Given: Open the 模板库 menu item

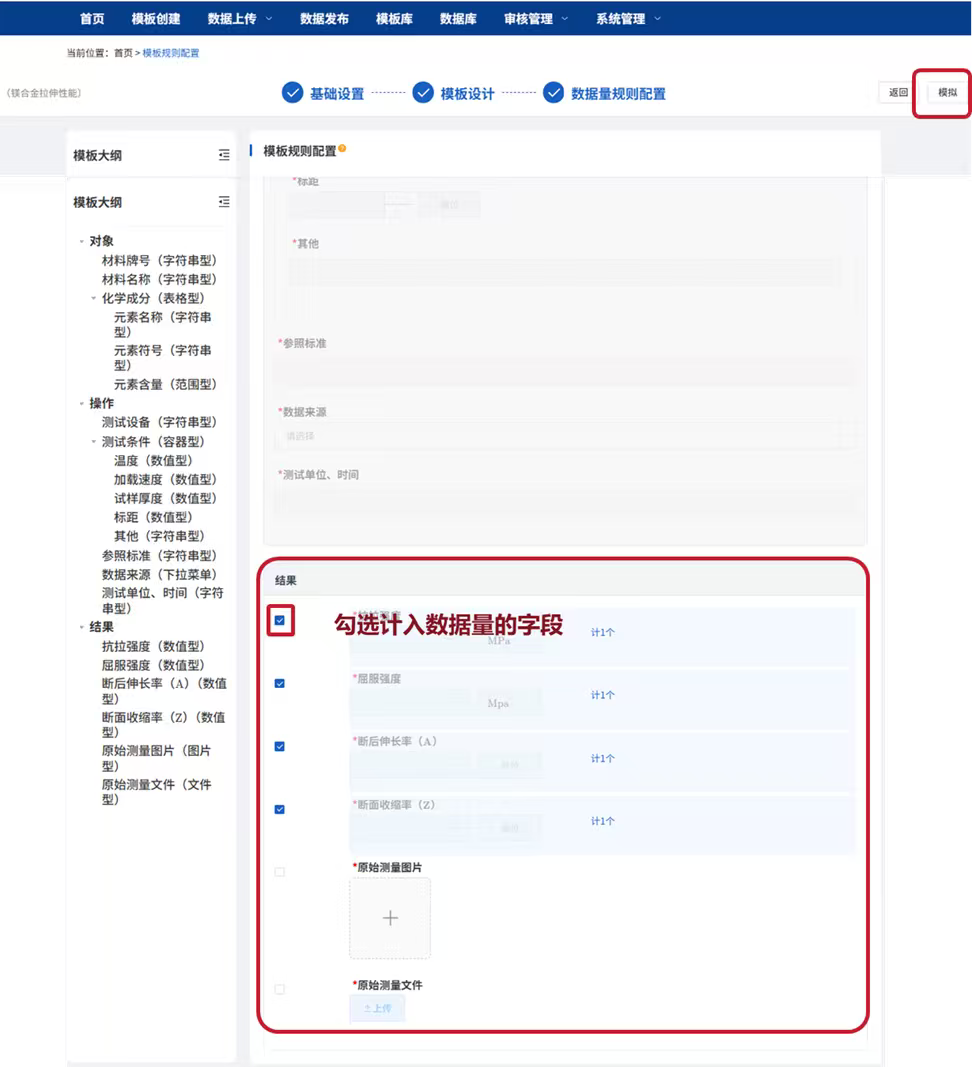Looking at the screenshot, I should point(394,18).
